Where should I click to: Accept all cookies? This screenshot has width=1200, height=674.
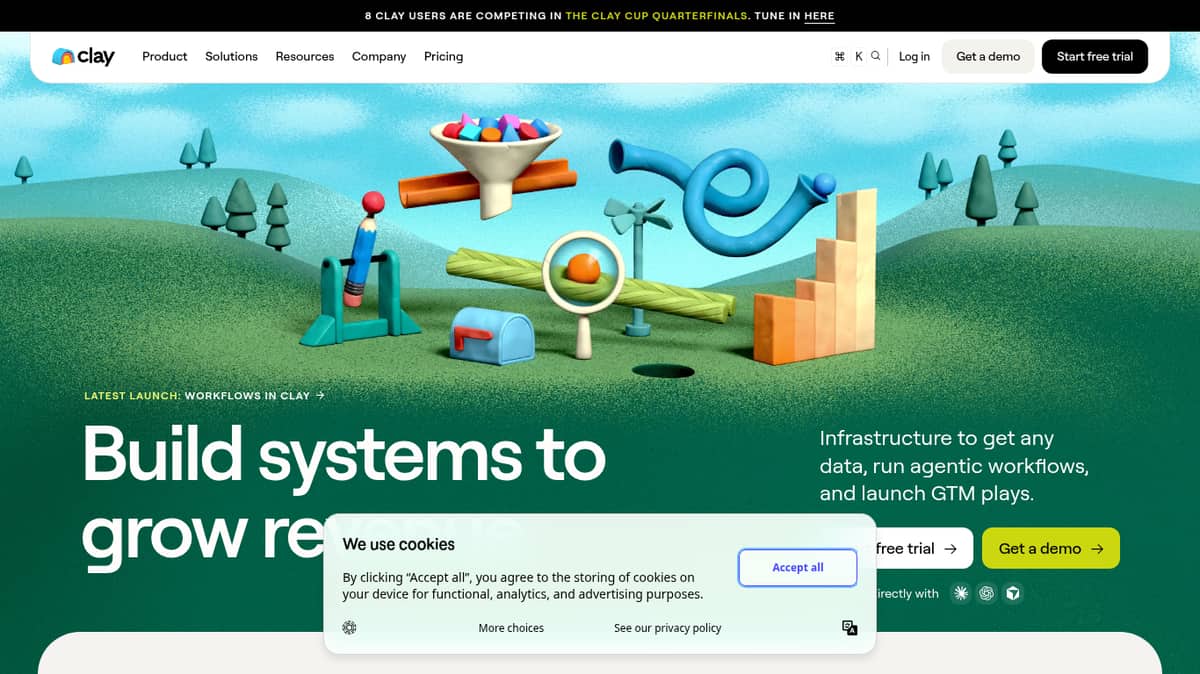pyautogui.click(x=798, y=567)
